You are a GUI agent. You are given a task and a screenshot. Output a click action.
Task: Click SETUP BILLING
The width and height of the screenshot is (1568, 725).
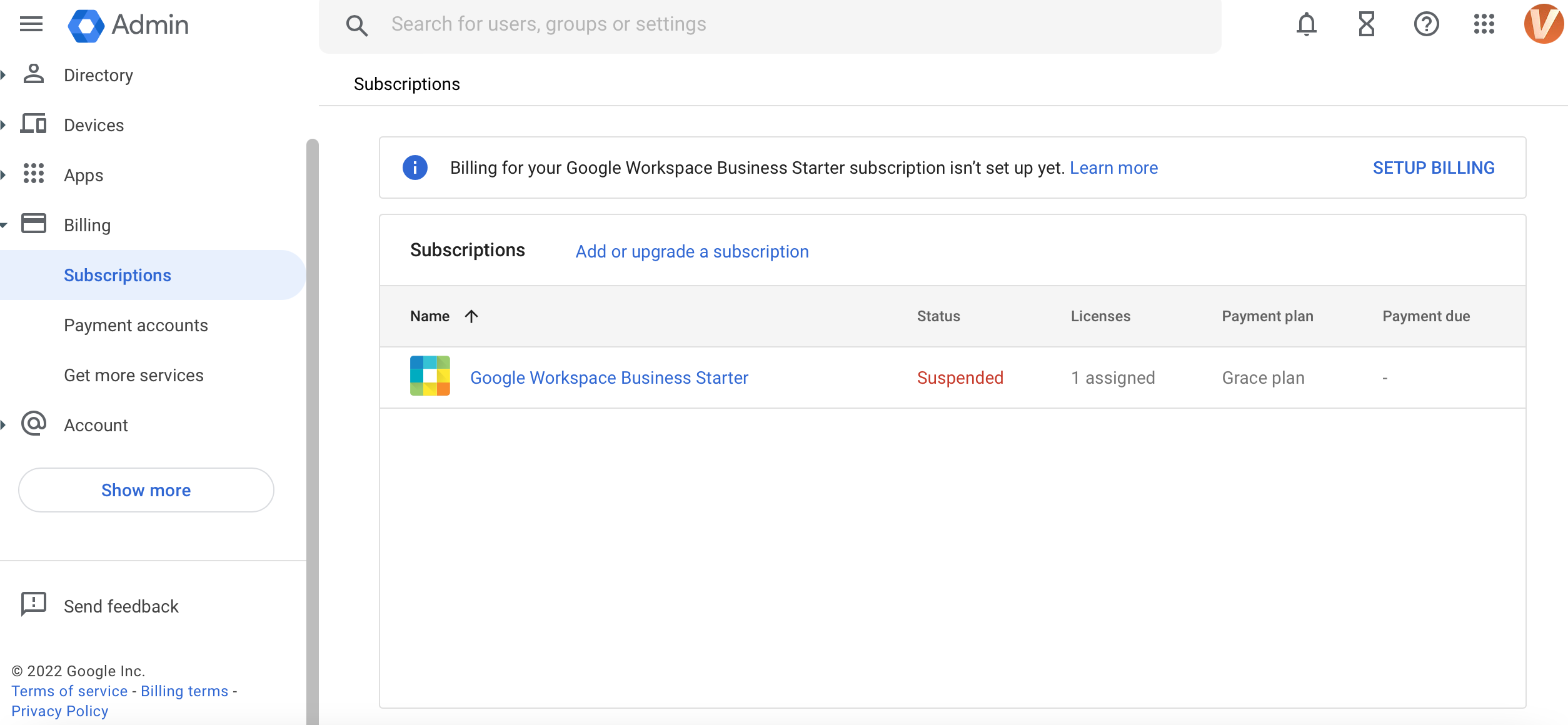pos(1434,167)
